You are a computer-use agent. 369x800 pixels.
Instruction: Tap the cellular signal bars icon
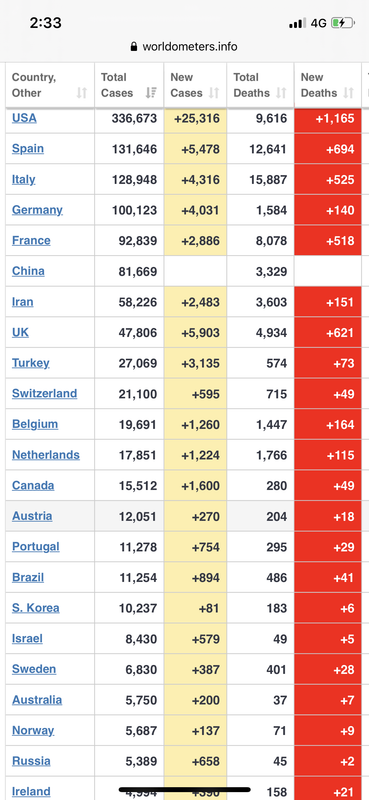point(297,23)
